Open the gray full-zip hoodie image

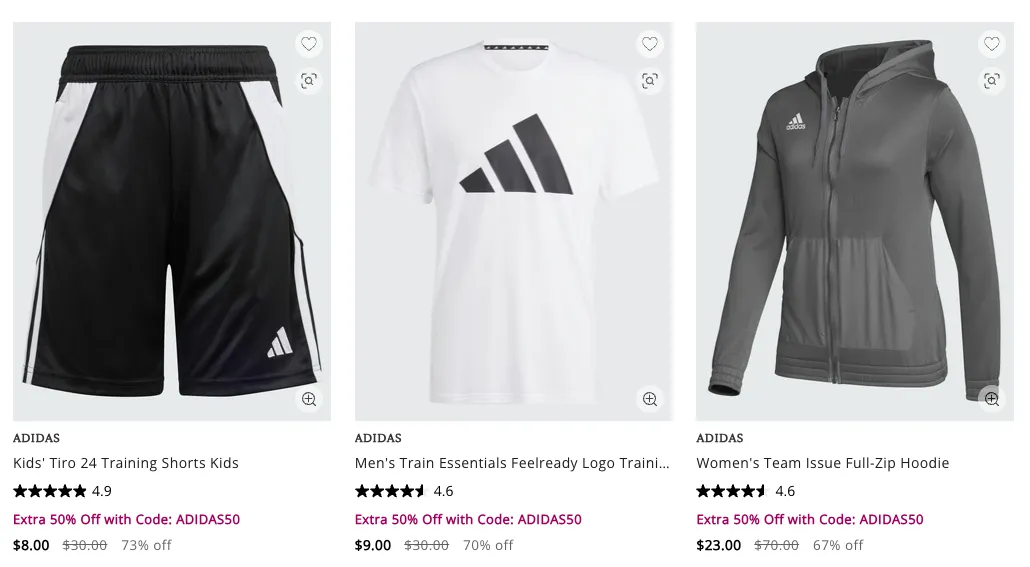click(855, 220)
